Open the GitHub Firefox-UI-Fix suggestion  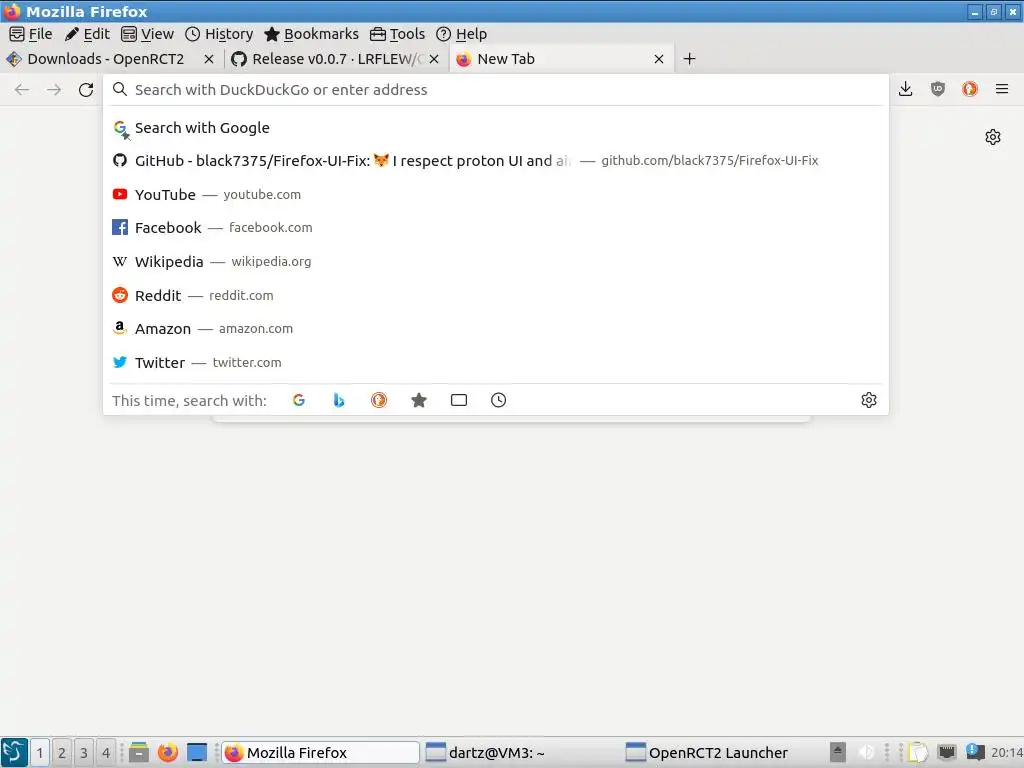pos(496,161)
